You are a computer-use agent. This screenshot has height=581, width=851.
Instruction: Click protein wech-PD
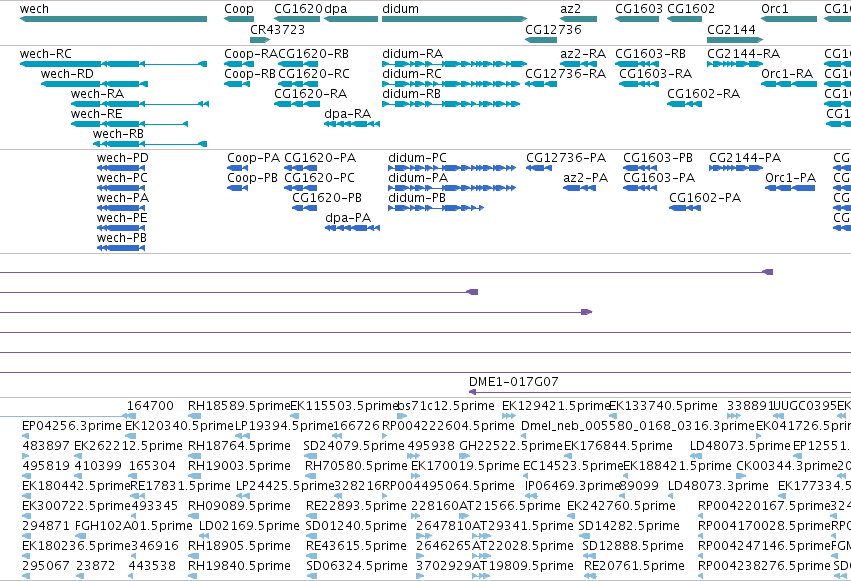tap(121, 168)
